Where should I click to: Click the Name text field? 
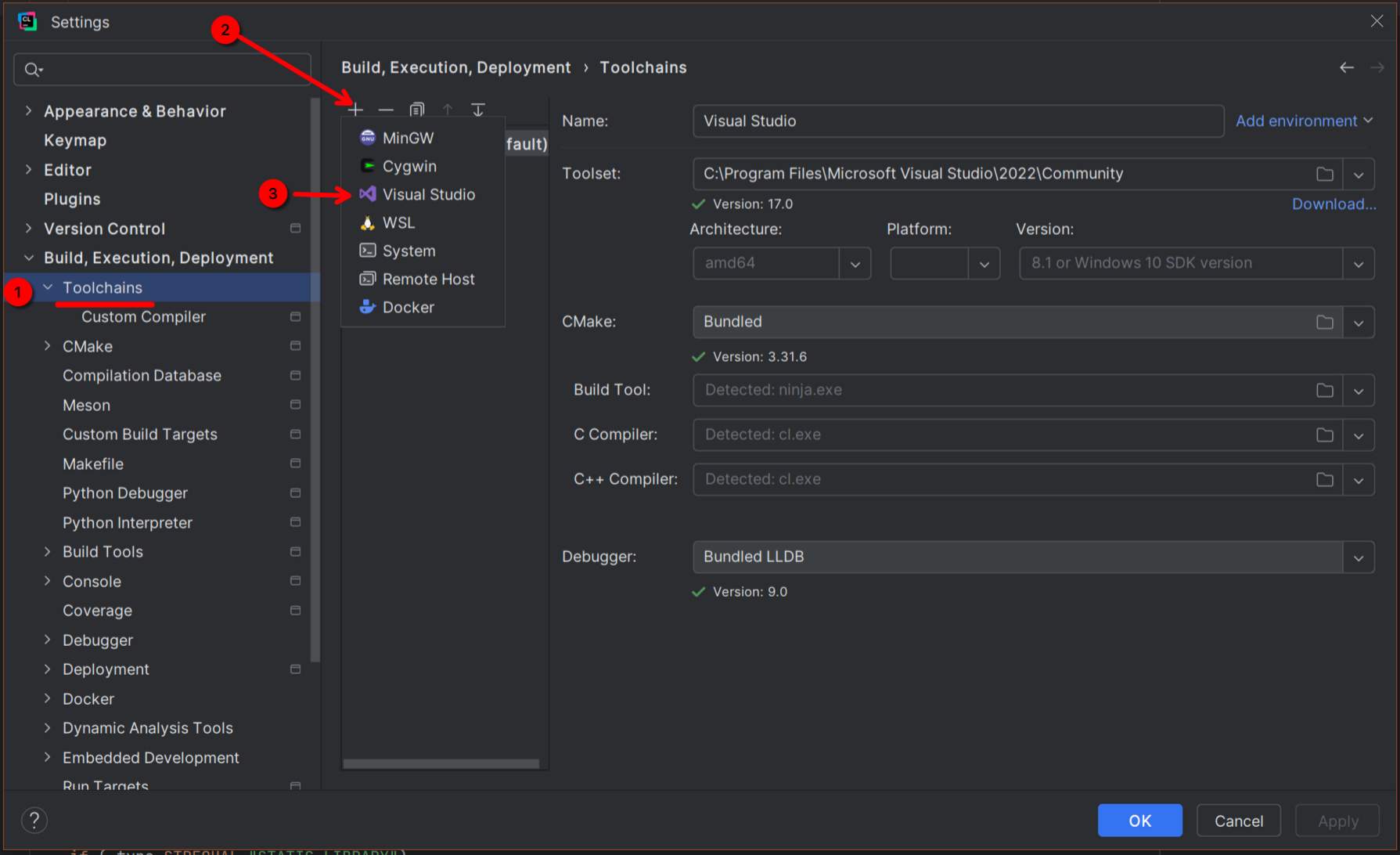(x=957, y=121)
